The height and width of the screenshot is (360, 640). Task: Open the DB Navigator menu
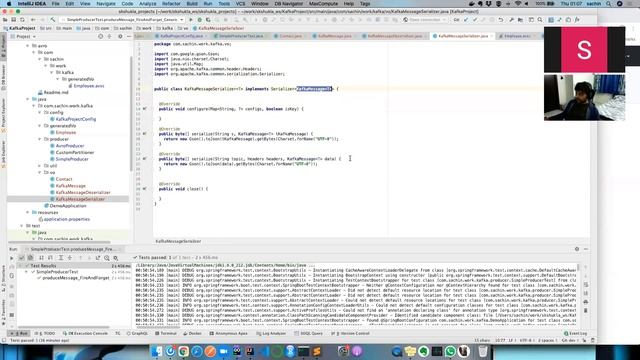[x=289, y=4]
